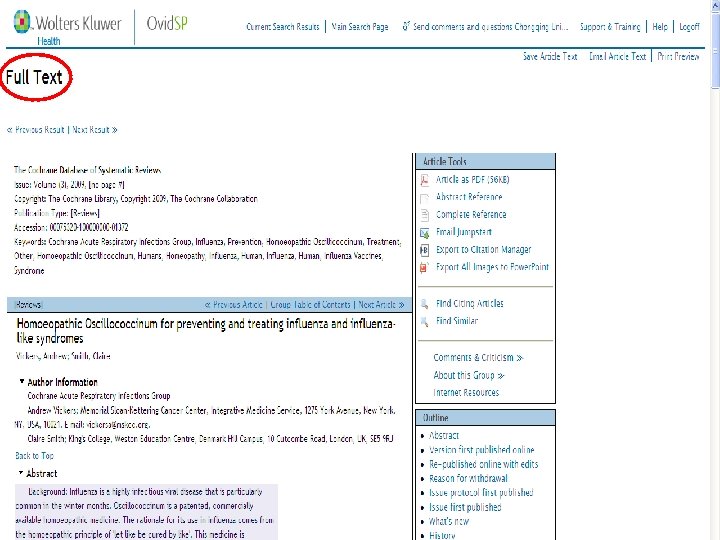Click Export to Citation Manager link

point(484,250)
